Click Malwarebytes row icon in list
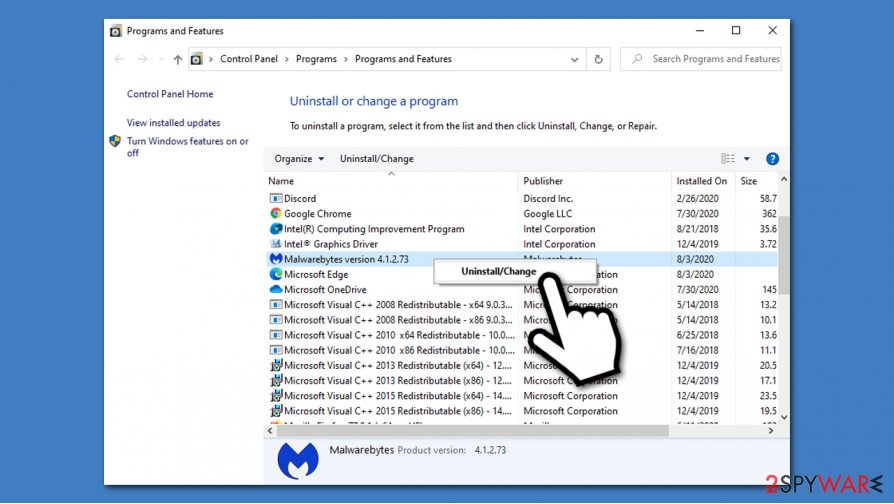Screen dimensions: 894x504 (x=276, y=259)
